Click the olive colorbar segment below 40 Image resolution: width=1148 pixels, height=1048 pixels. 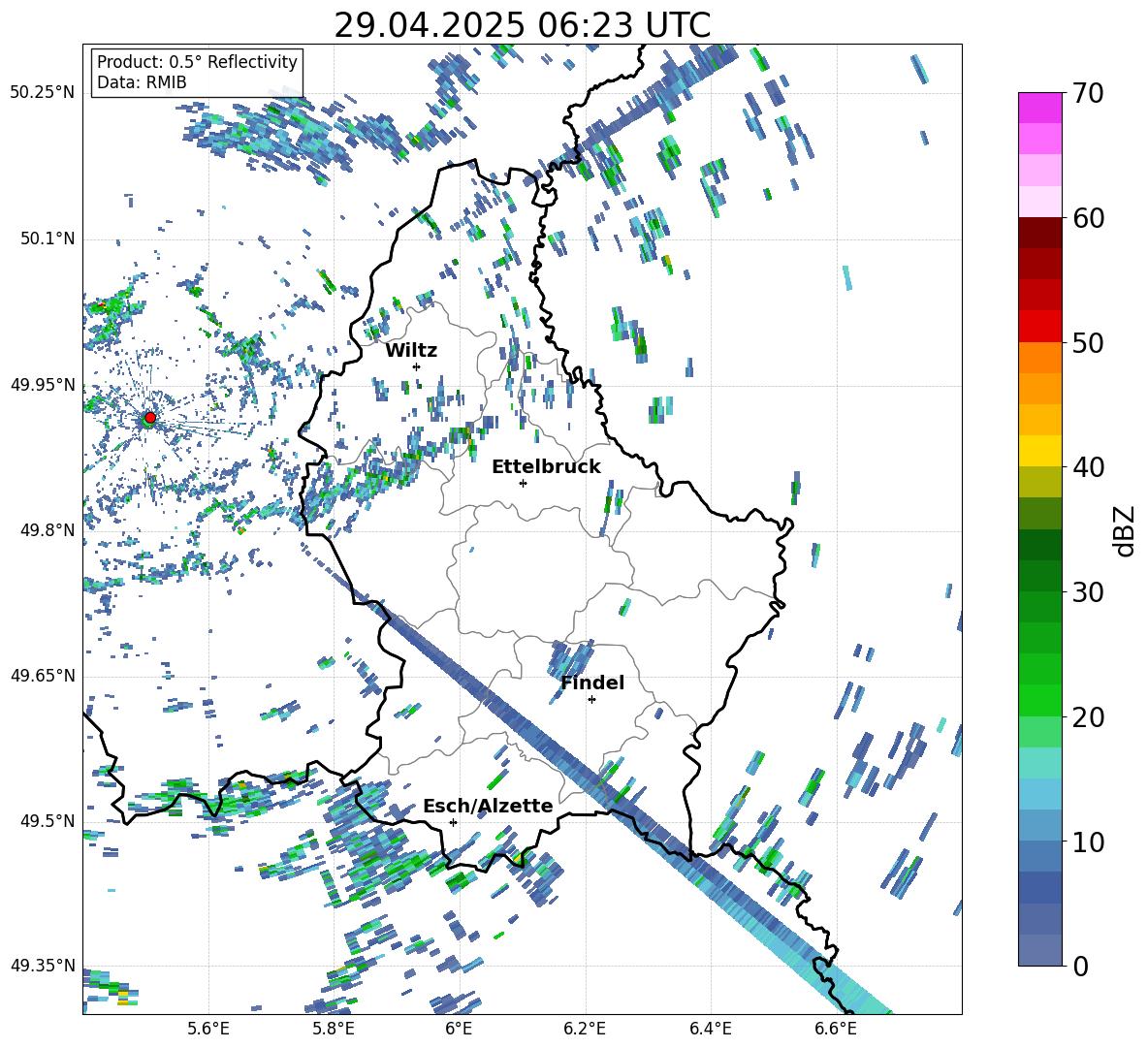point(1040,482)
